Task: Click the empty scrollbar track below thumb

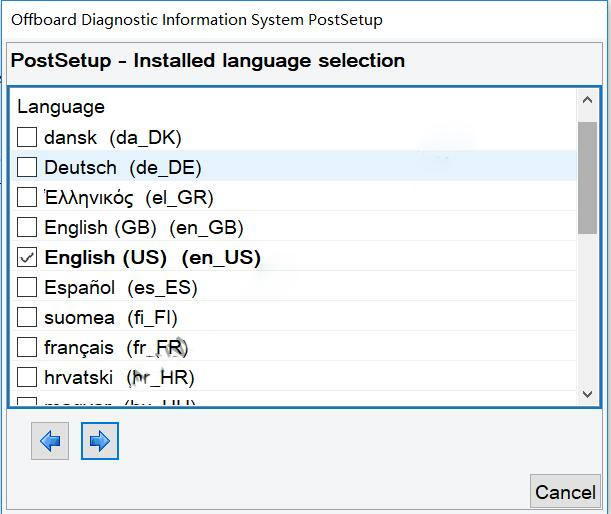Action: click(x=588, y=310)
